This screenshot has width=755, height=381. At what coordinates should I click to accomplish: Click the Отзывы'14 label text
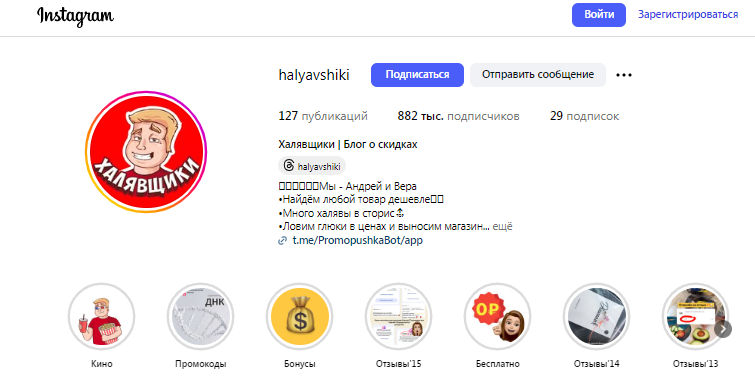click(x=597, y=364)
